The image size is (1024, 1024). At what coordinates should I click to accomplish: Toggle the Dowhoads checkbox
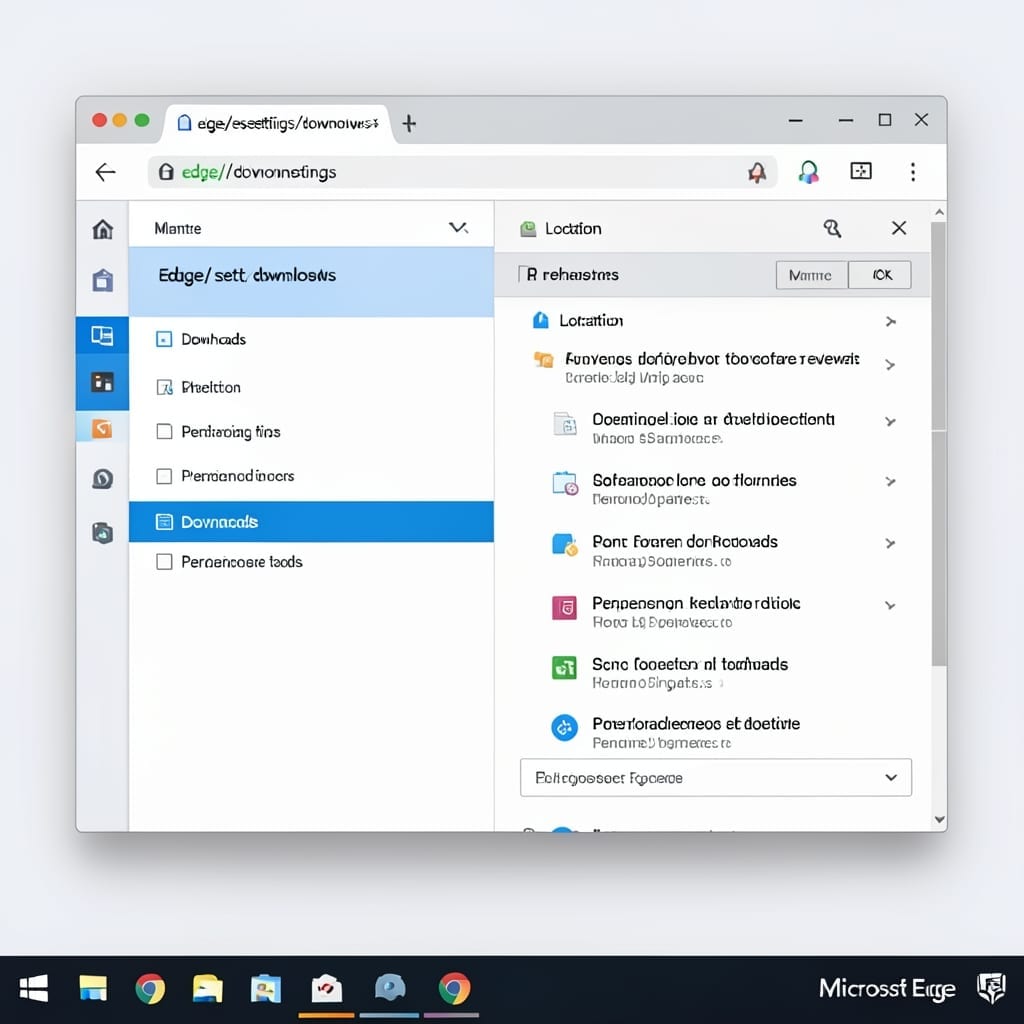click(164, 340)
